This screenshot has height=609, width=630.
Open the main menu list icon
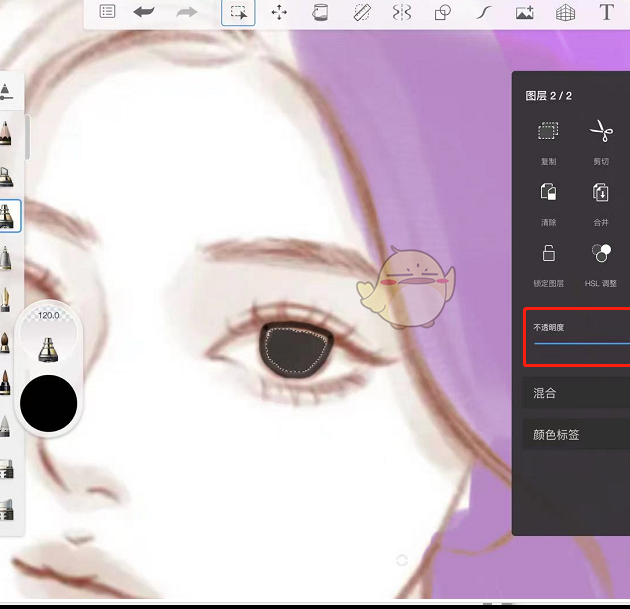coord(107,12)
